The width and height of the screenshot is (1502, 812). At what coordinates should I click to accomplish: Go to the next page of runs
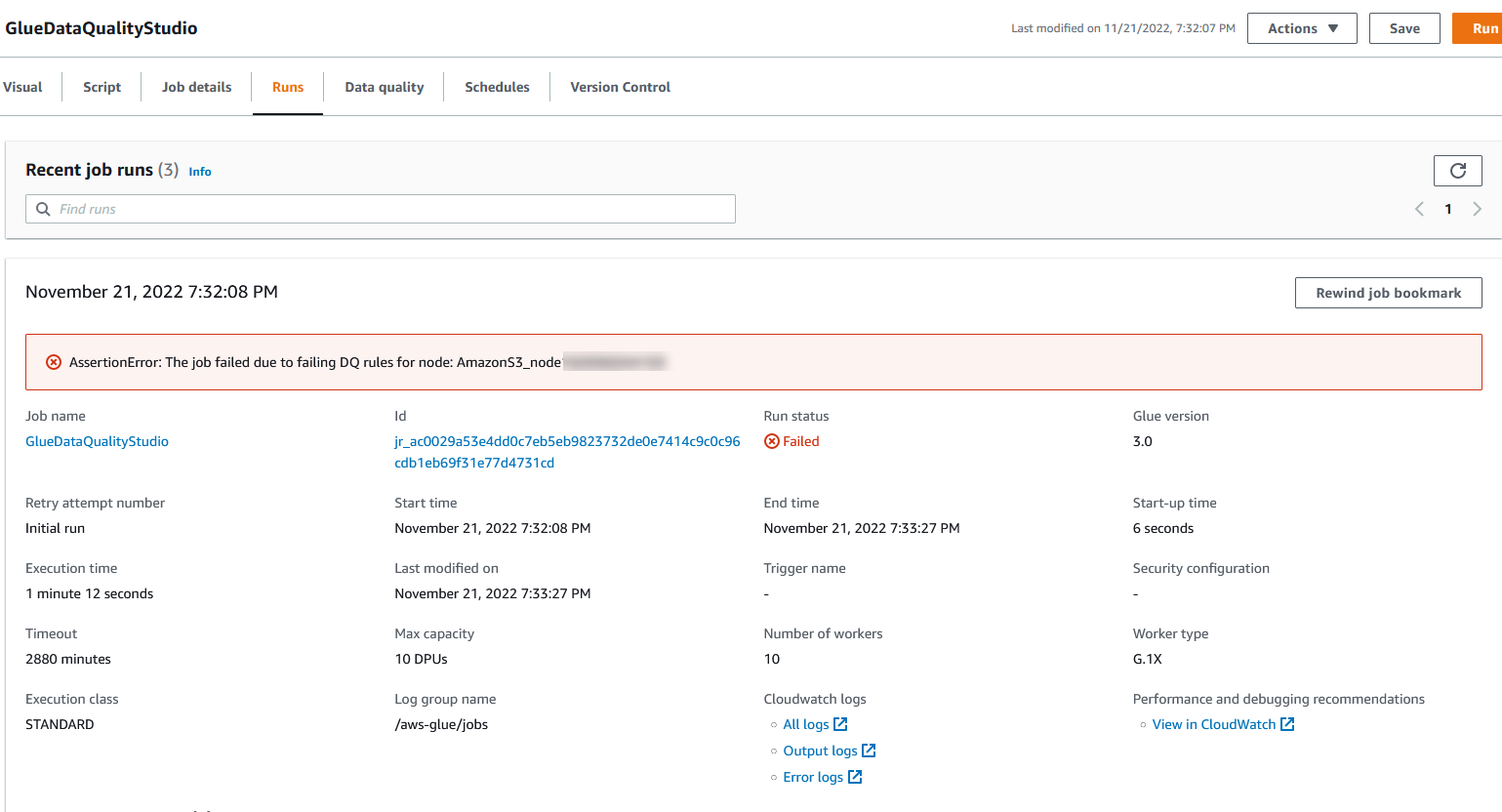[x=1477, y=209]
